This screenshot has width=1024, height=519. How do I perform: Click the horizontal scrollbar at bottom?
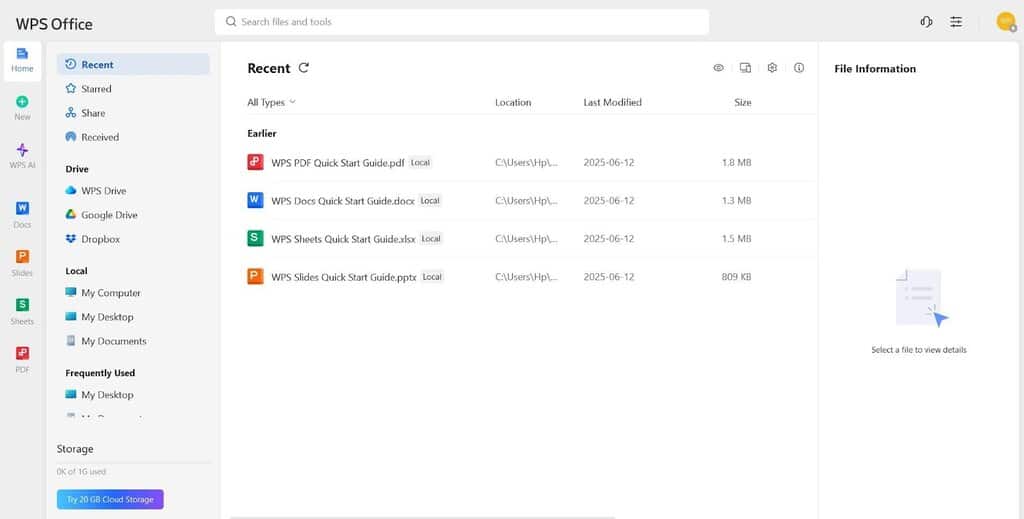(423, 517)
